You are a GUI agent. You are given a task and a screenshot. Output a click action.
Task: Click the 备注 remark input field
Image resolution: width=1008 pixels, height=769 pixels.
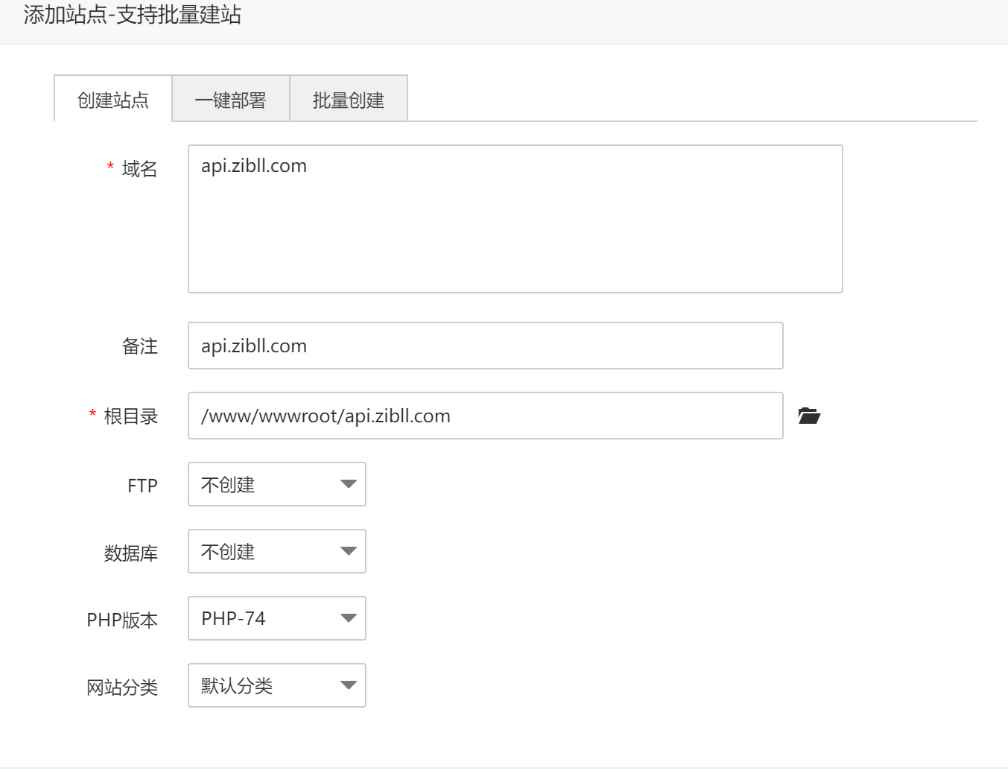(x=485, y=345)
